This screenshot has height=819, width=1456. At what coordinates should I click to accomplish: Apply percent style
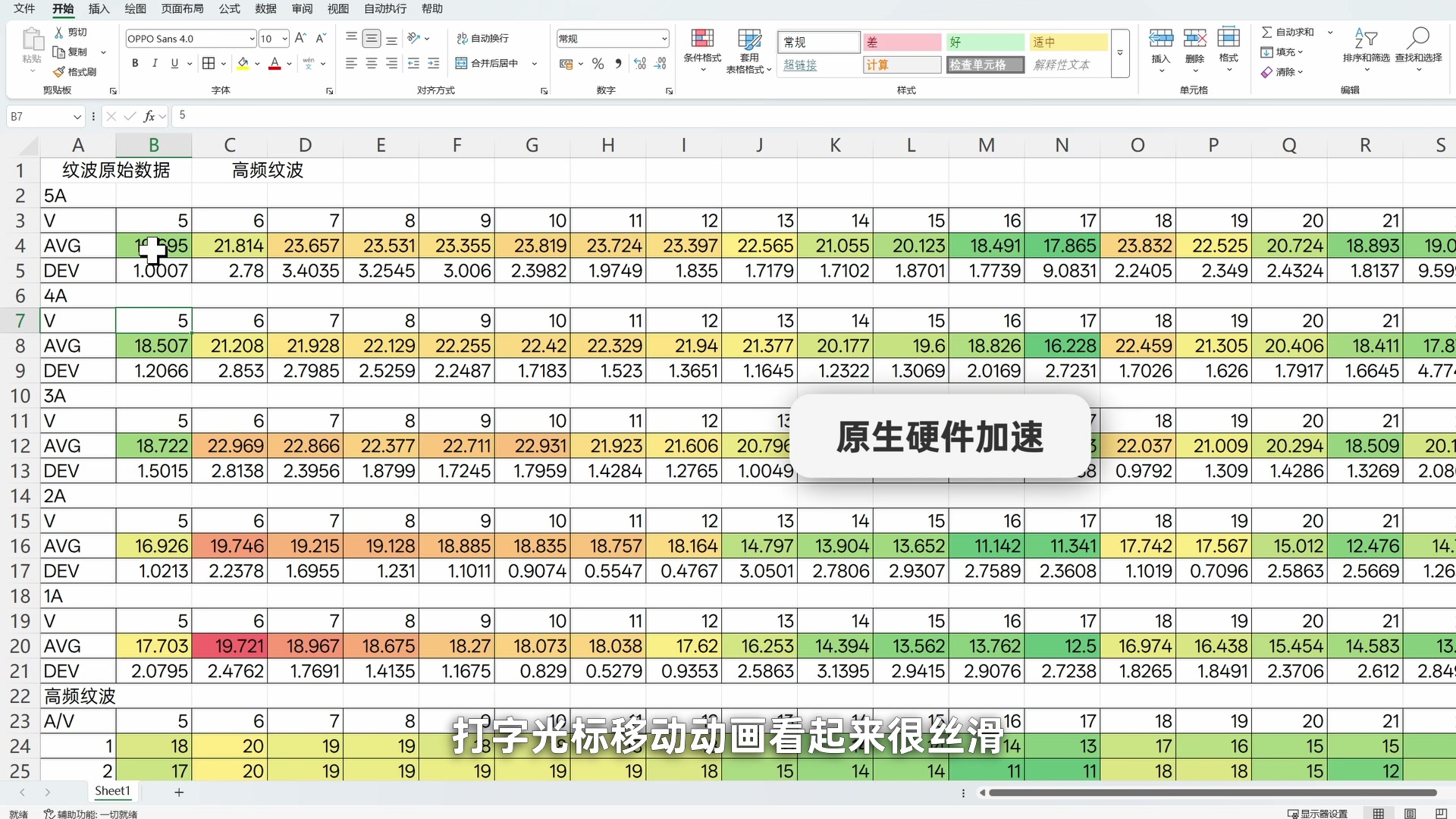[x=598, y=64]
